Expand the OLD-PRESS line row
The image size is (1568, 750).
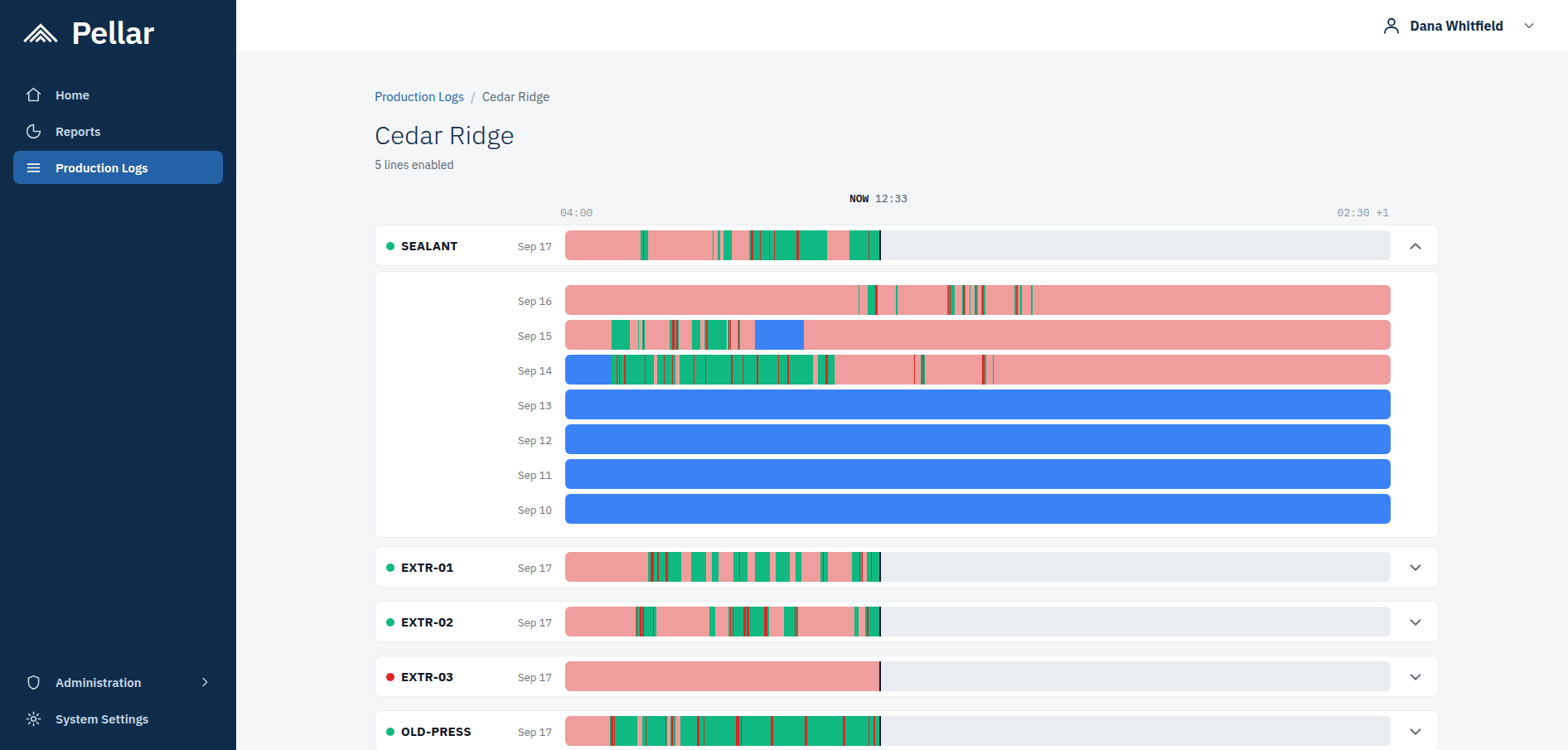tap(1416, 732)
